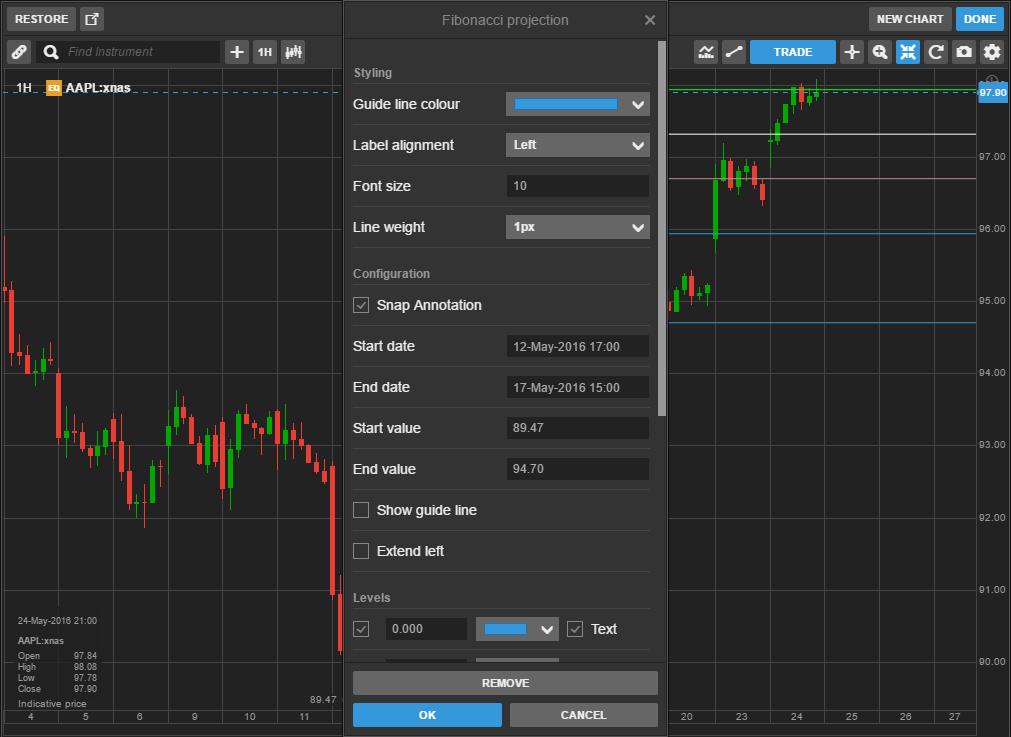Take a chart snapshot with camera icon
Viewport: 1011px width, 737px height.
point(964,52)
